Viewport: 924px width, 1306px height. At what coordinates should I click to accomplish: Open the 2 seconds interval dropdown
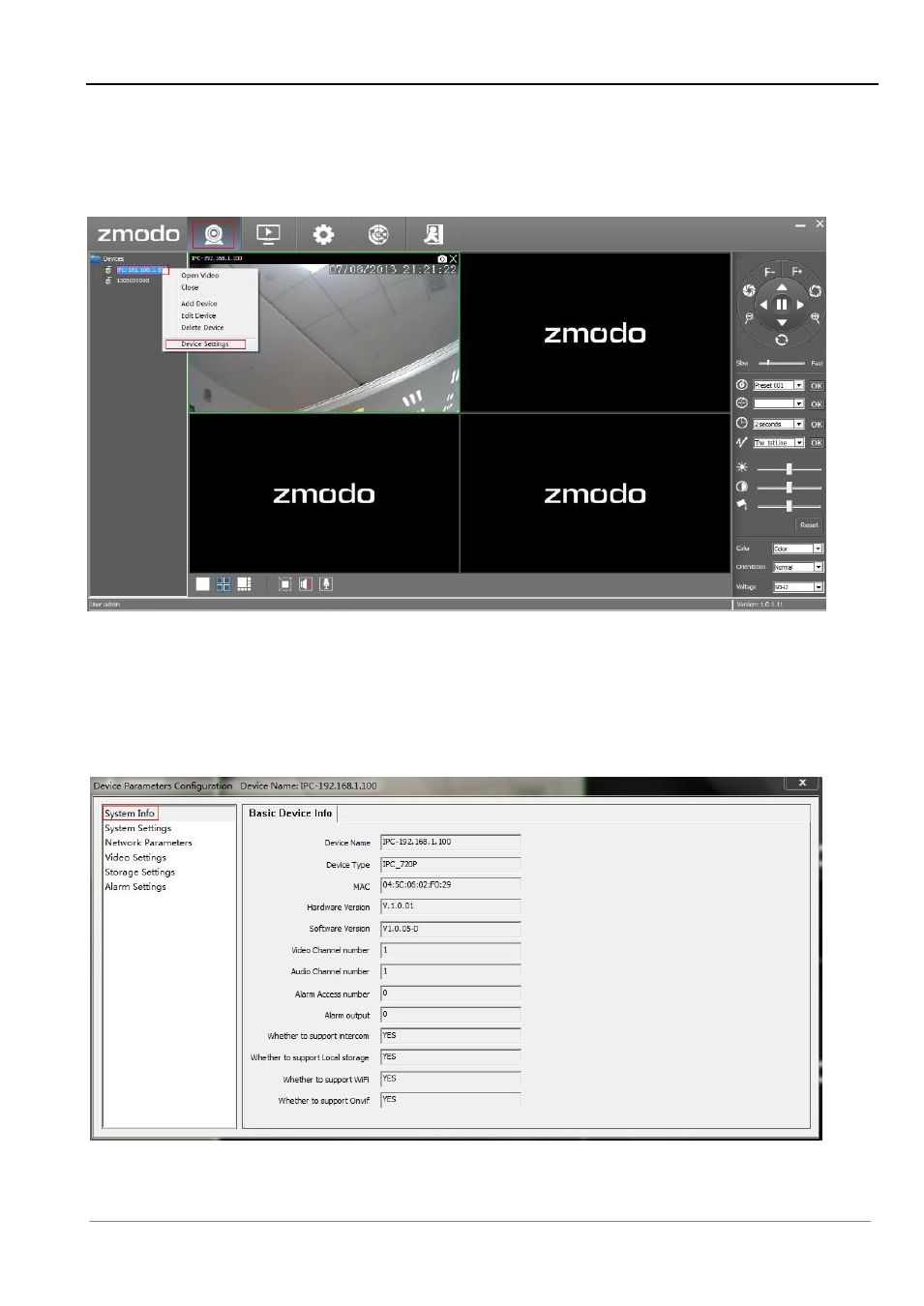[x=779, y=424]
